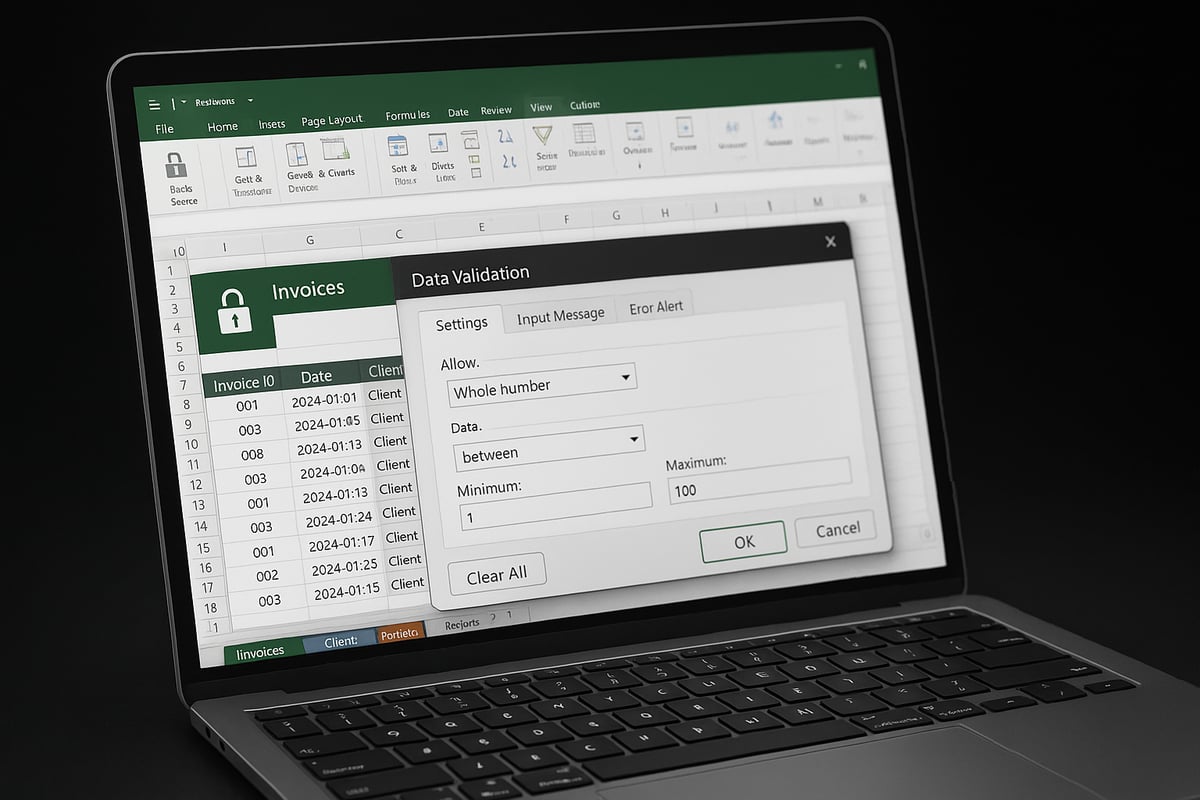
Task: Switch to the Input Message tab
Action: (560, 312)
